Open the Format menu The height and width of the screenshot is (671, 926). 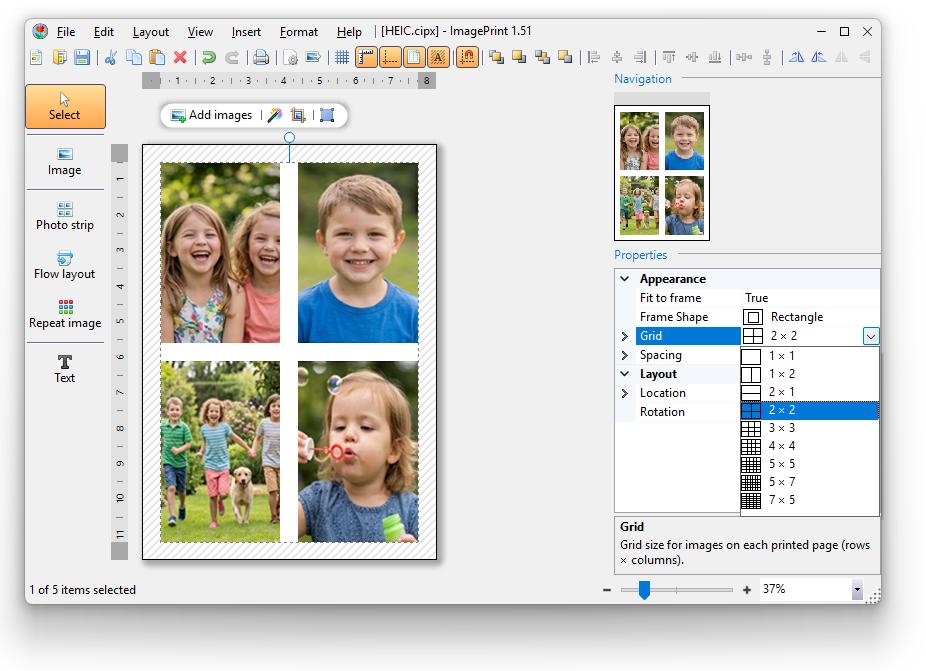pyautogui.click(x=298, y=31)
